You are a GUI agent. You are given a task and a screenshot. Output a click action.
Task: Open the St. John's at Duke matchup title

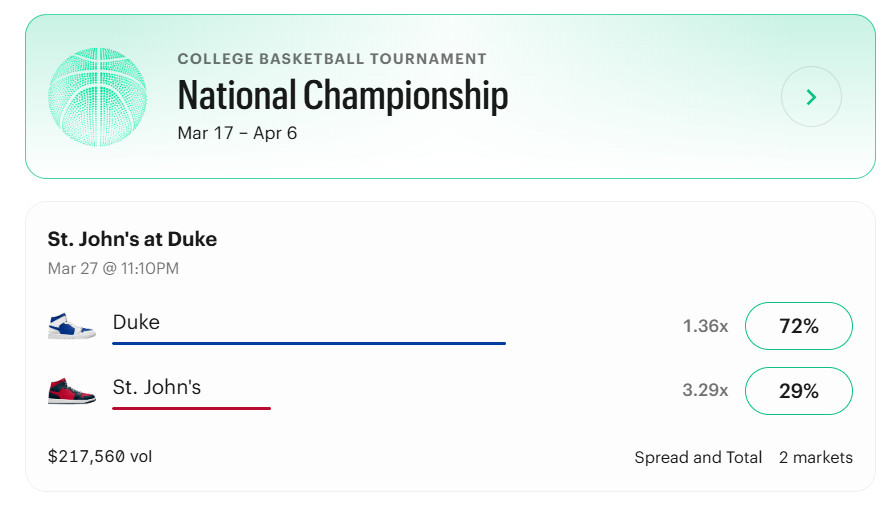click(132, 239)
